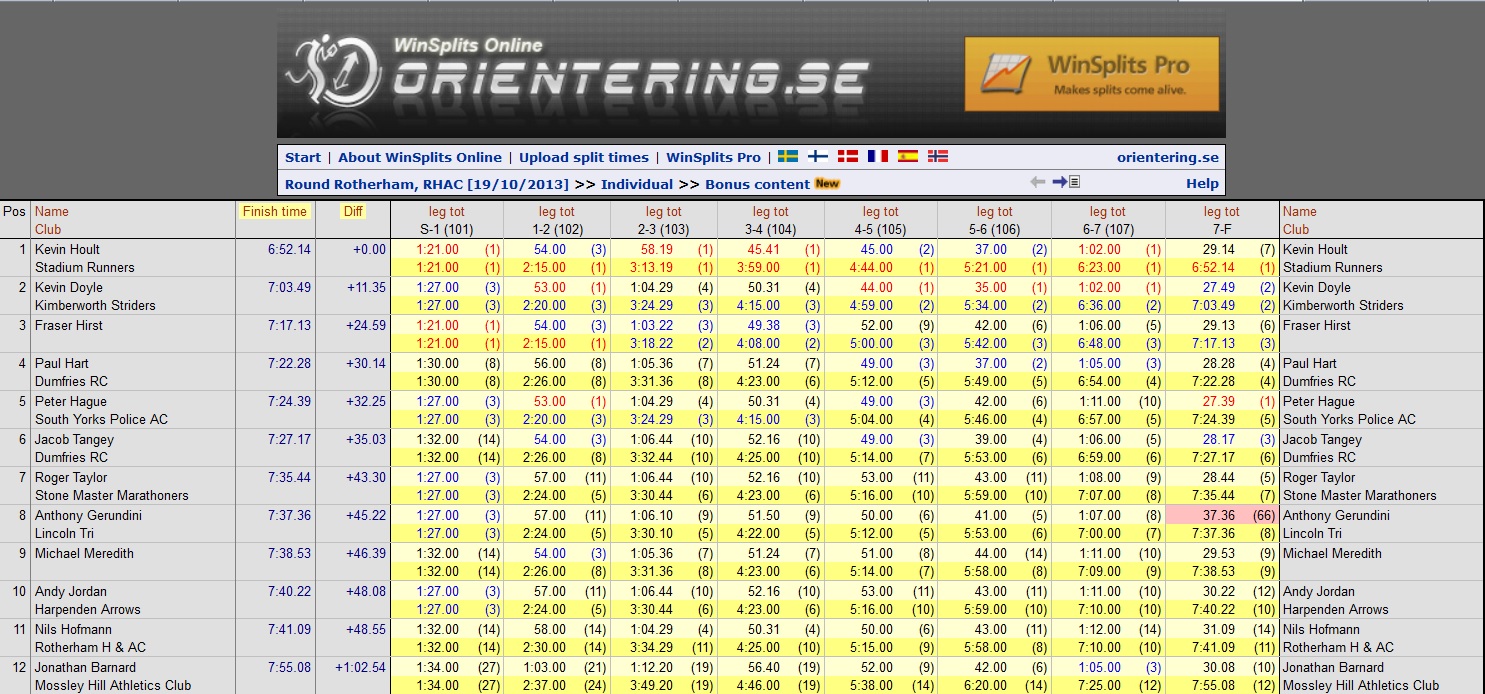
Task: Select the Finnish flag language option
Action: coord(817,157)
